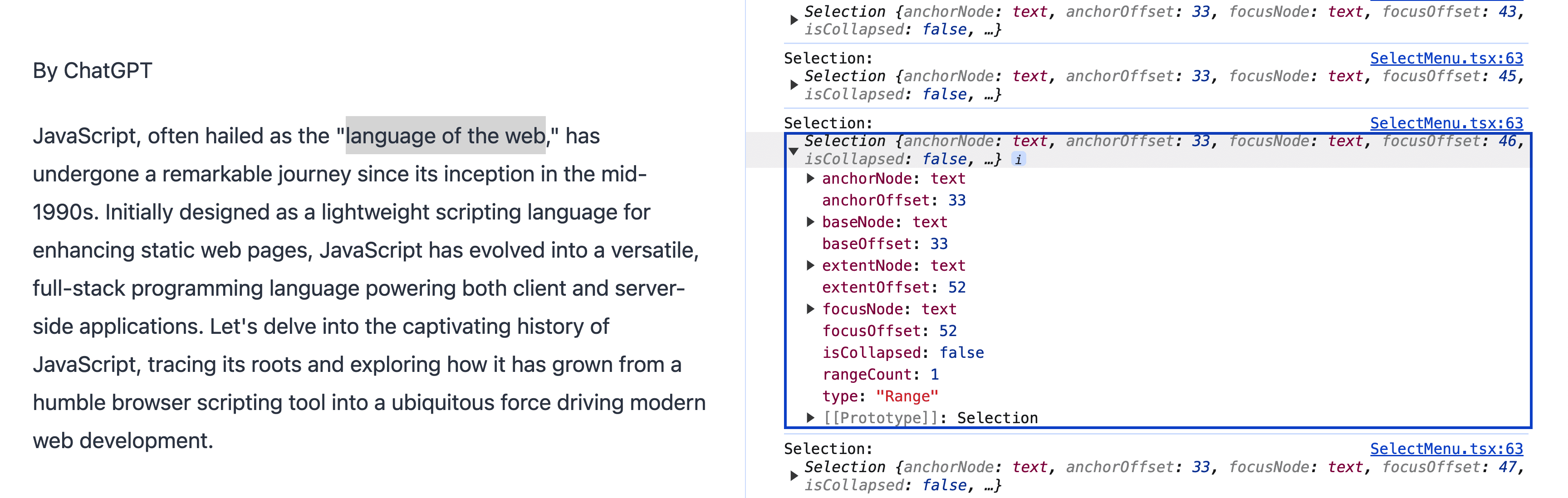Click the anchorOffset: 33 property row
1568x498 pixels.
(x=893, y=200)
